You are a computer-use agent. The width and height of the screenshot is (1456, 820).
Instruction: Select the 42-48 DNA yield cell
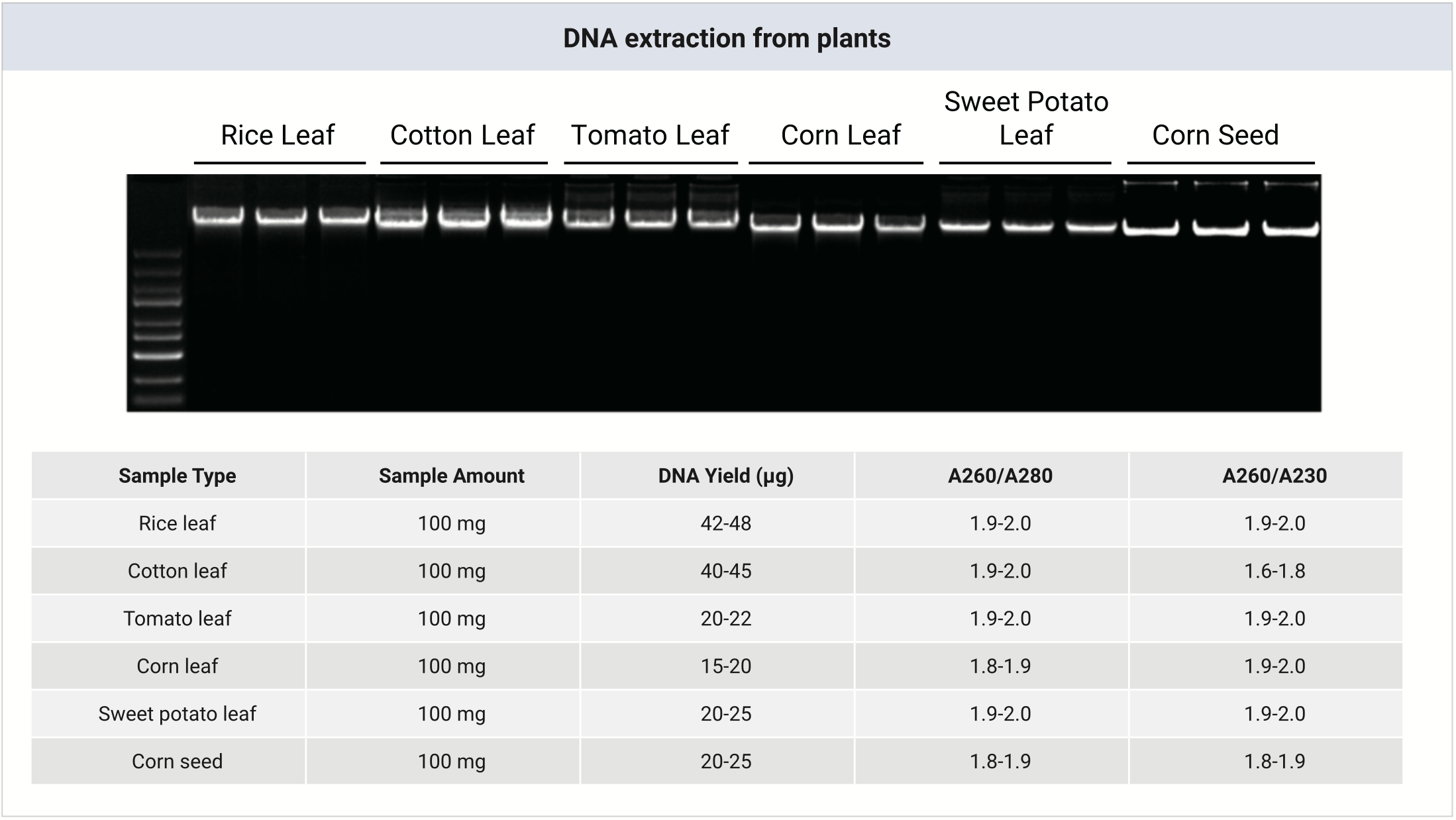coord(725,523)
